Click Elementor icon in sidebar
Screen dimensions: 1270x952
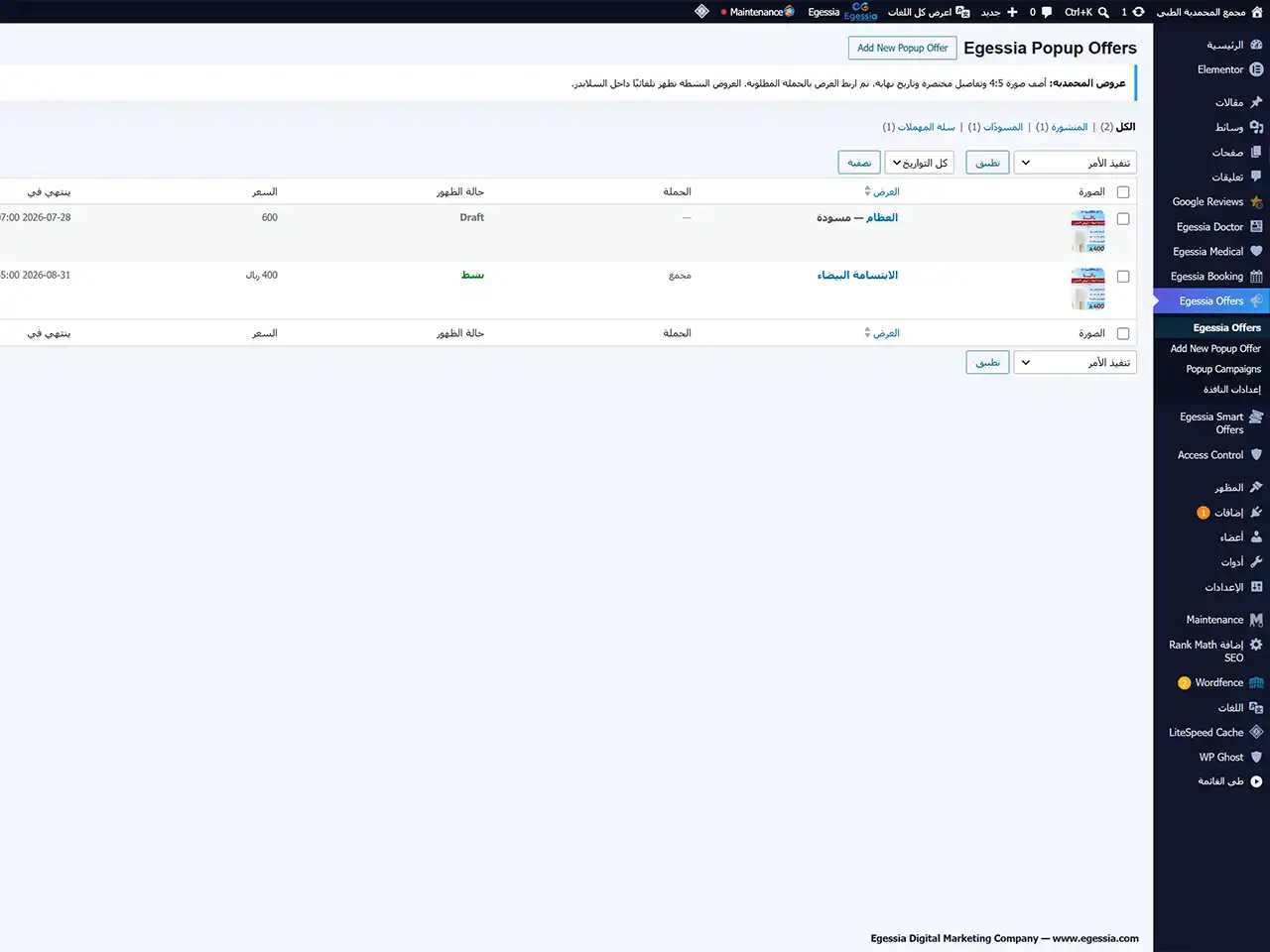click(x=1256, y=69)
